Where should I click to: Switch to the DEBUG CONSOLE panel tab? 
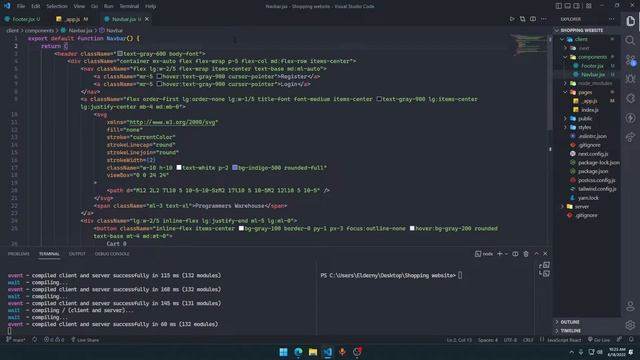112,254
